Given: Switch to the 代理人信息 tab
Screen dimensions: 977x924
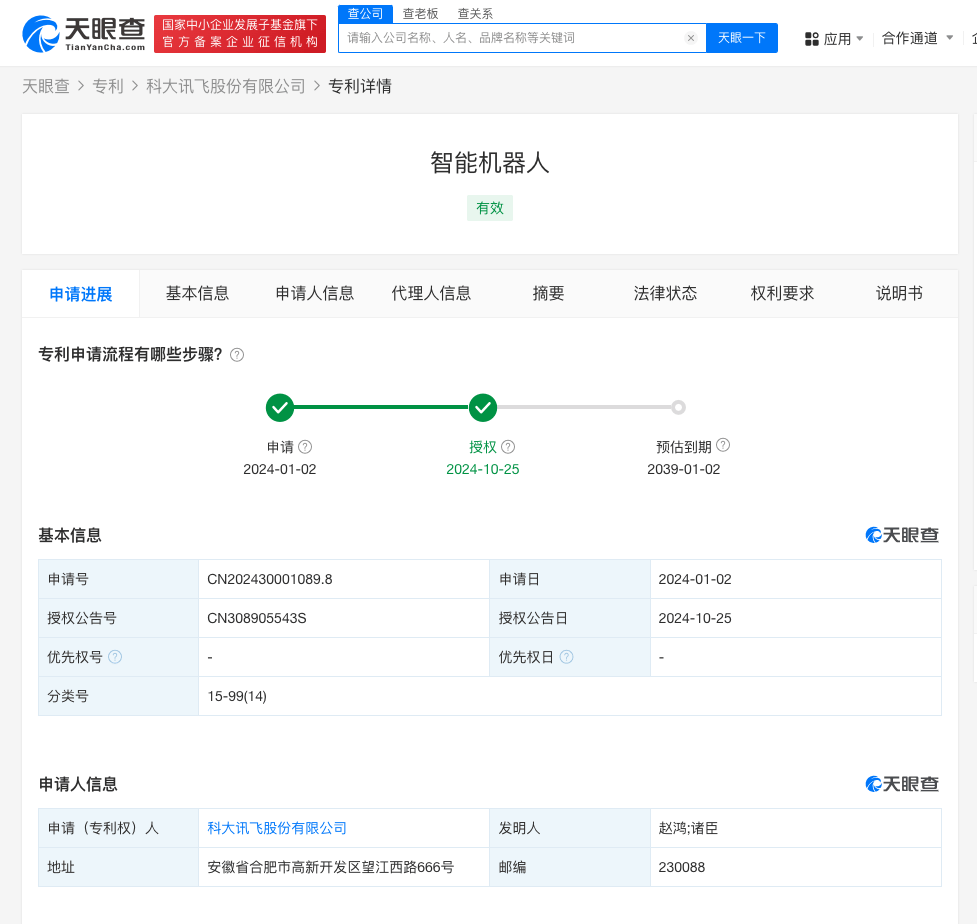Looking at the screenshot, I should [431, 293].
